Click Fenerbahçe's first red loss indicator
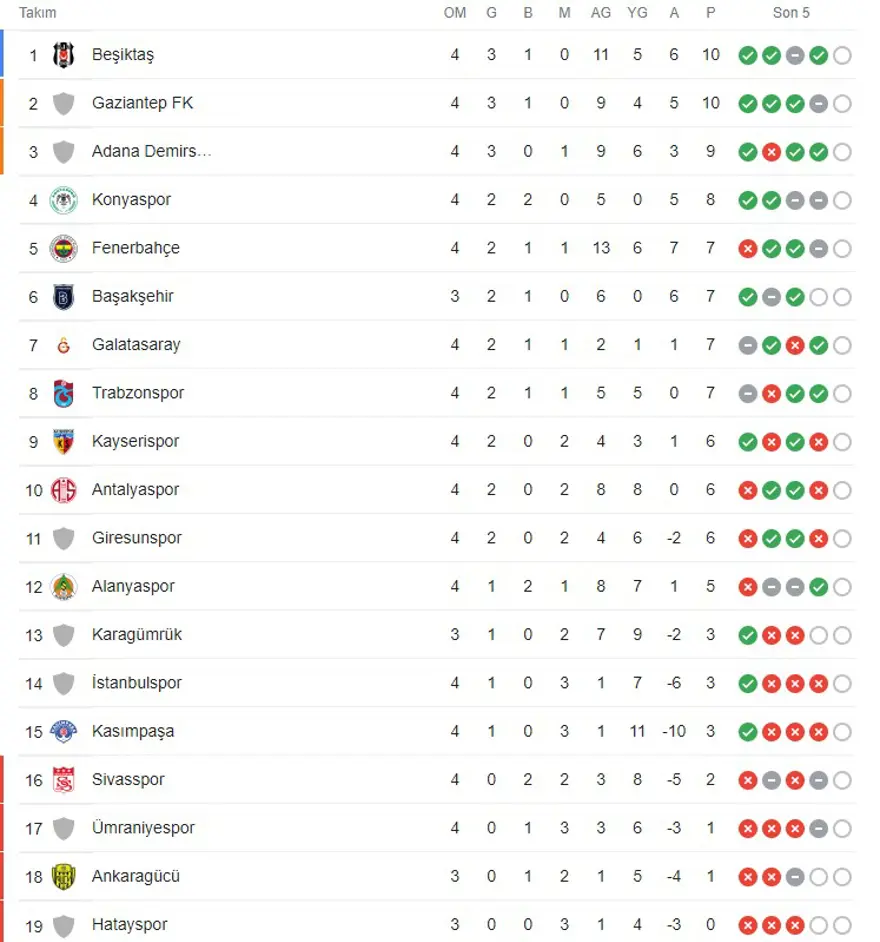The width and height of the screenshot is (880, 942). tap(747, 248)
